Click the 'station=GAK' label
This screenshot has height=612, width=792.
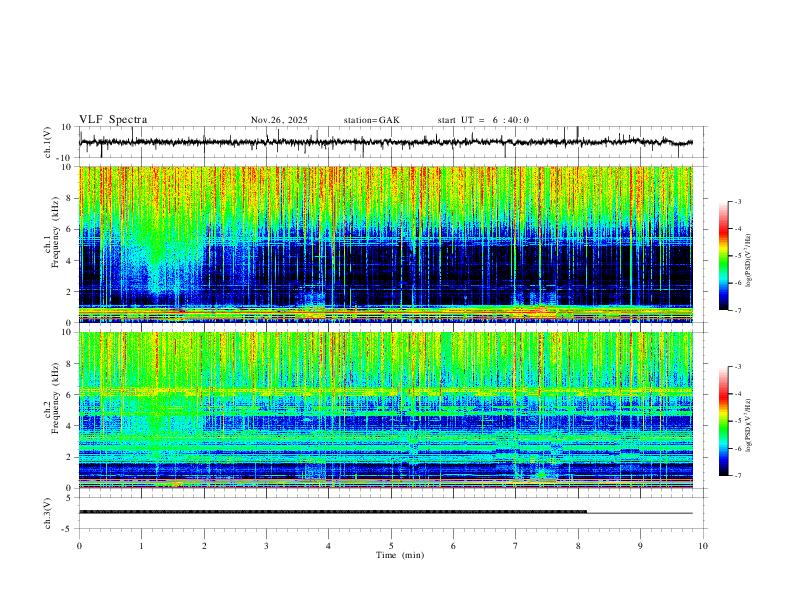click(x=372, y=120)
